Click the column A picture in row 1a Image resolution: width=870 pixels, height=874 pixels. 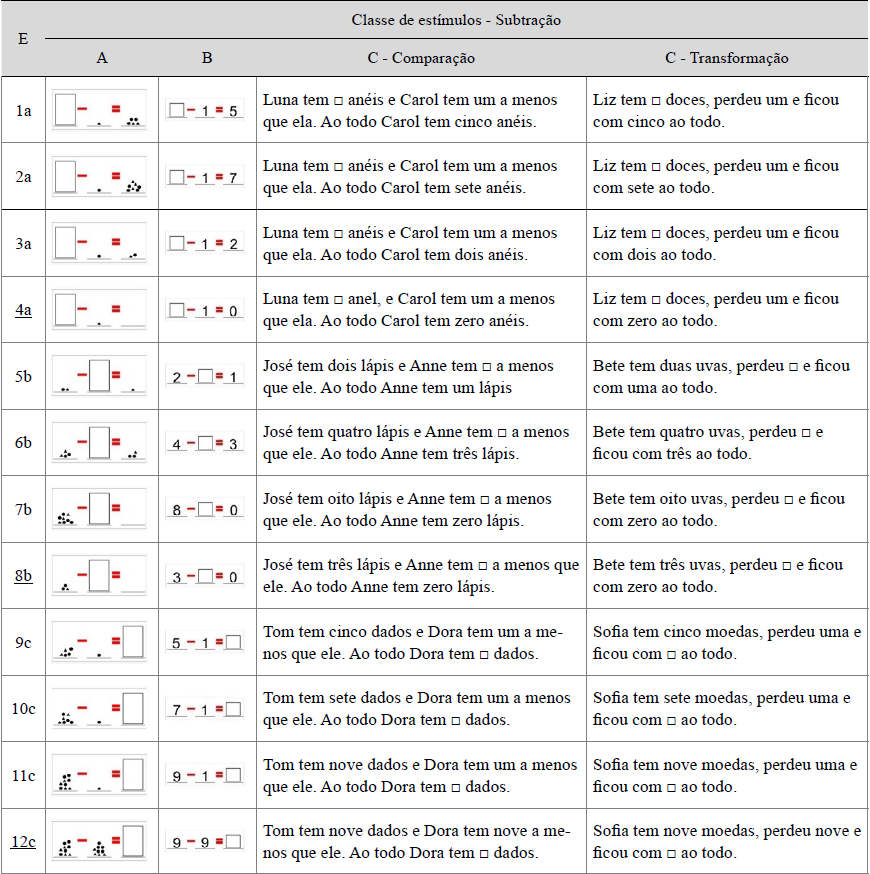tap(100, 110)
